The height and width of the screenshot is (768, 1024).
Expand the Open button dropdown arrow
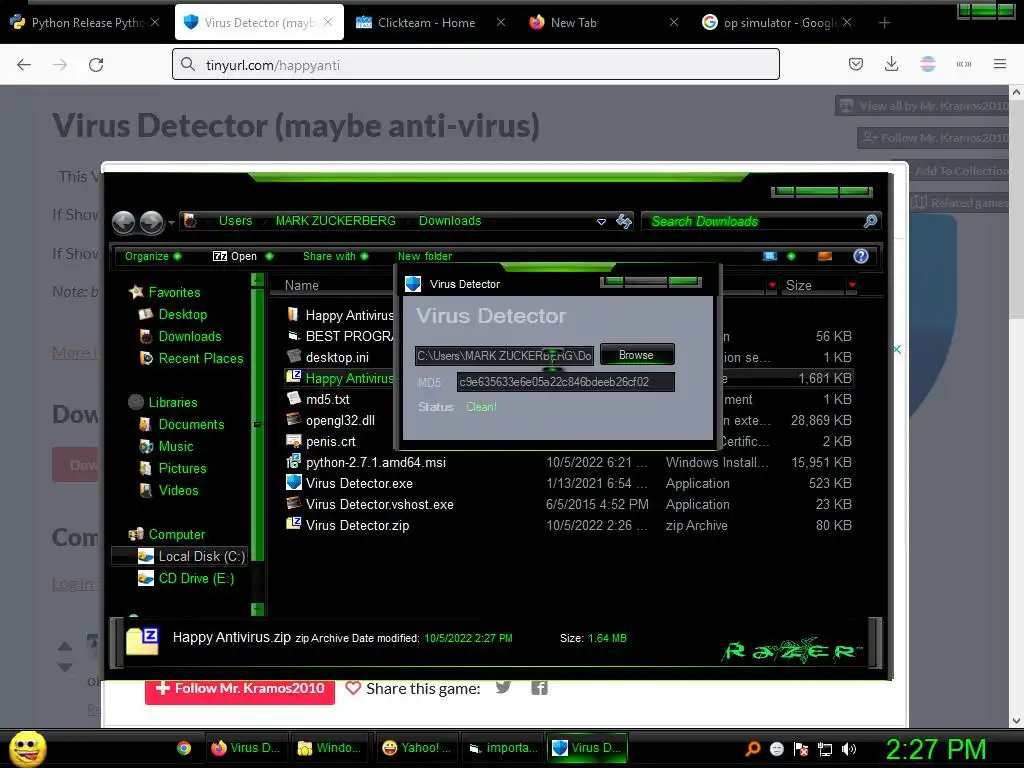(269, 256)
